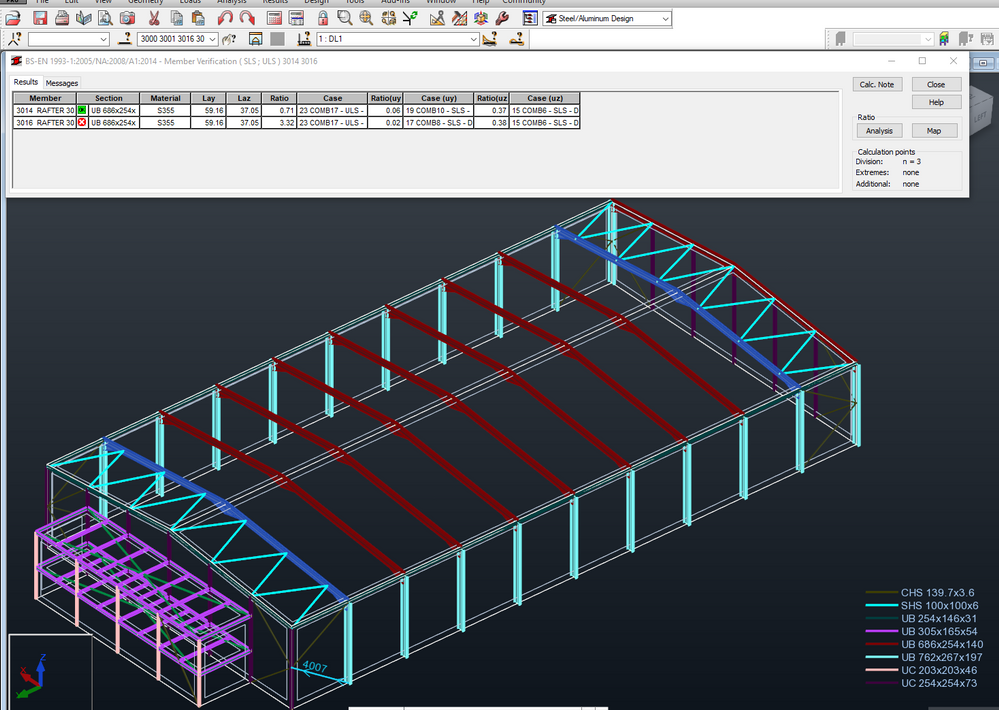
Task: Click the Copy icon on the toolbar
Action: click(x=175, y=17)
